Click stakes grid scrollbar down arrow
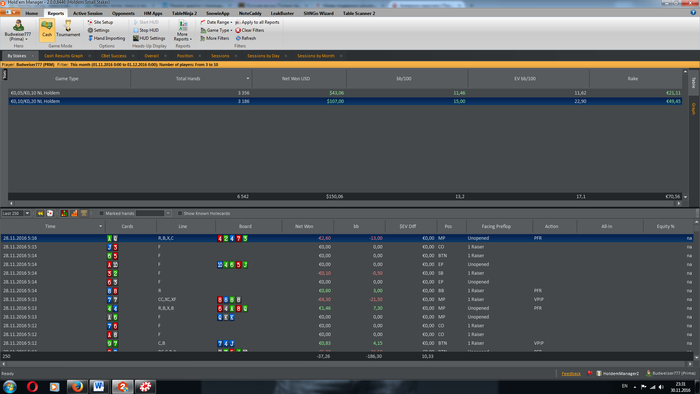Viewport: 700px width, 394px height. click(x=685, y=197)
